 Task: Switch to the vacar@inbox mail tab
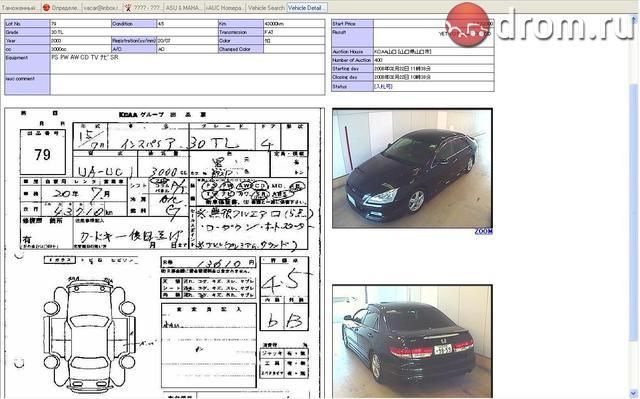coord(102,7)
